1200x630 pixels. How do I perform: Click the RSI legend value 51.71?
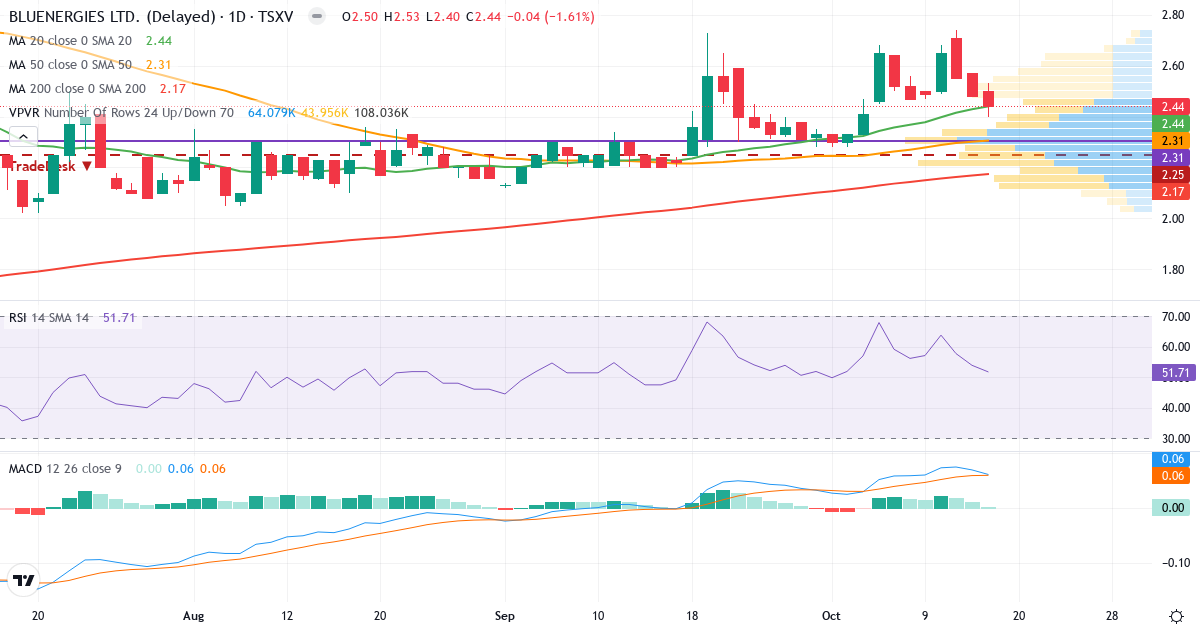click(x=119, y=317)
